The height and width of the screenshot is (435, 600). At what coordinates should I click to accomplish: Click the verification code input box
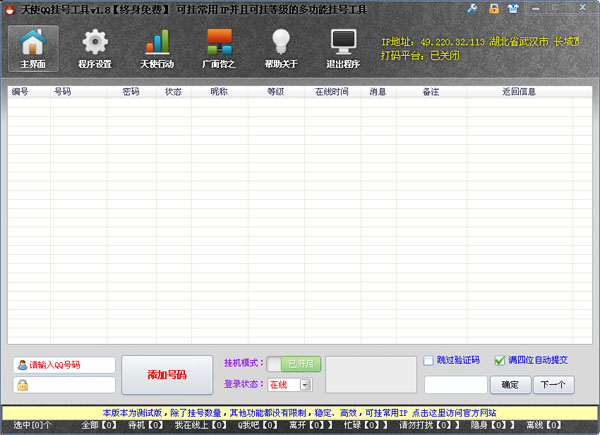456,384
